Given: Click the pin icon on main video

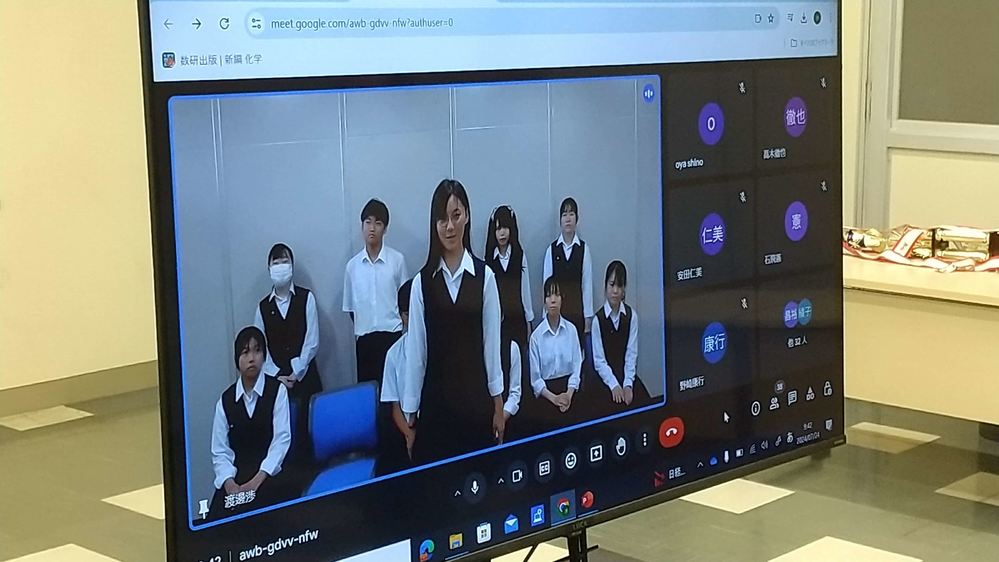Looking at the screenshot, I should [204, 508].
